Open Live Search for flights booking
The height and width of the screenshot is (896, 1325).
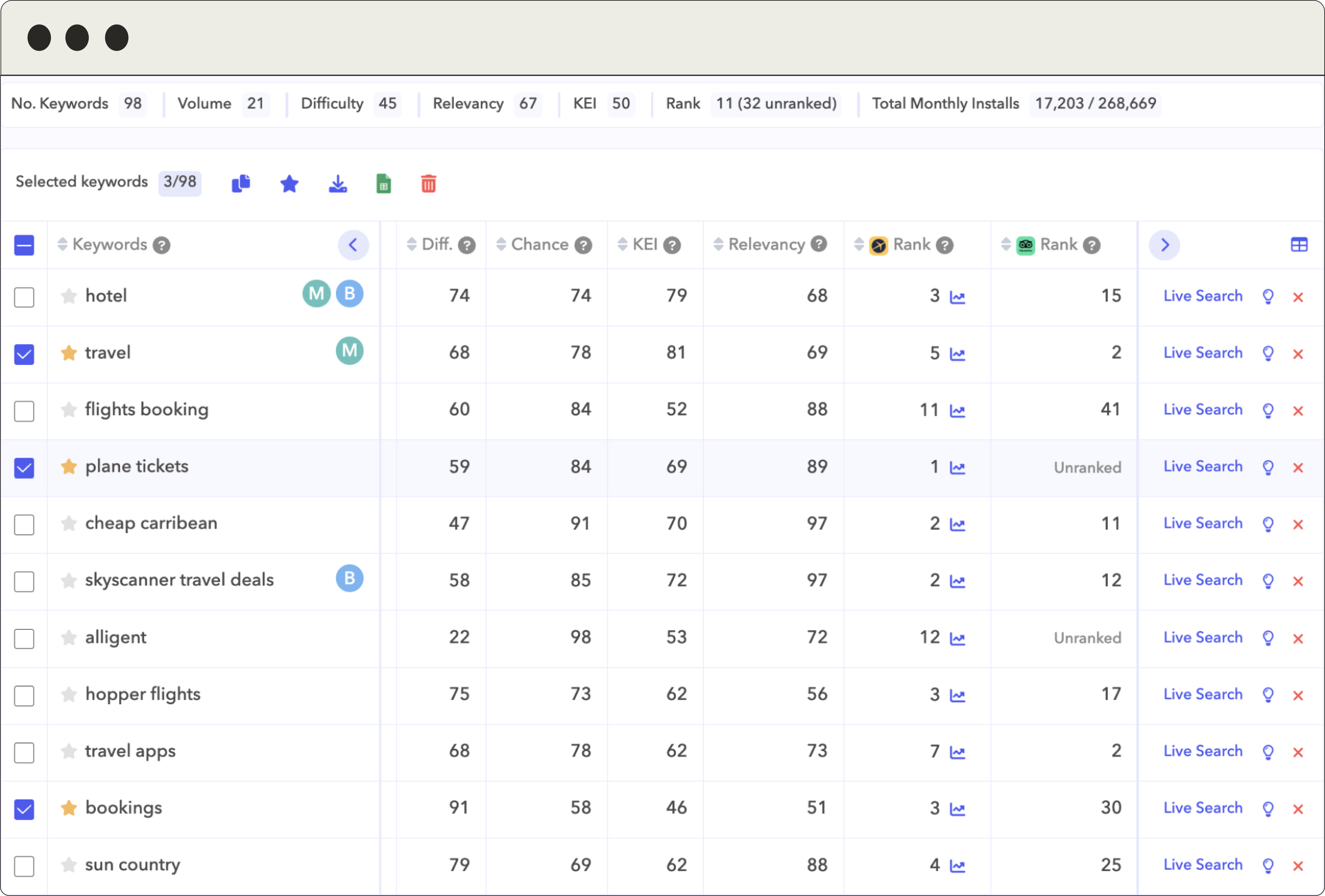[1203, 410]
